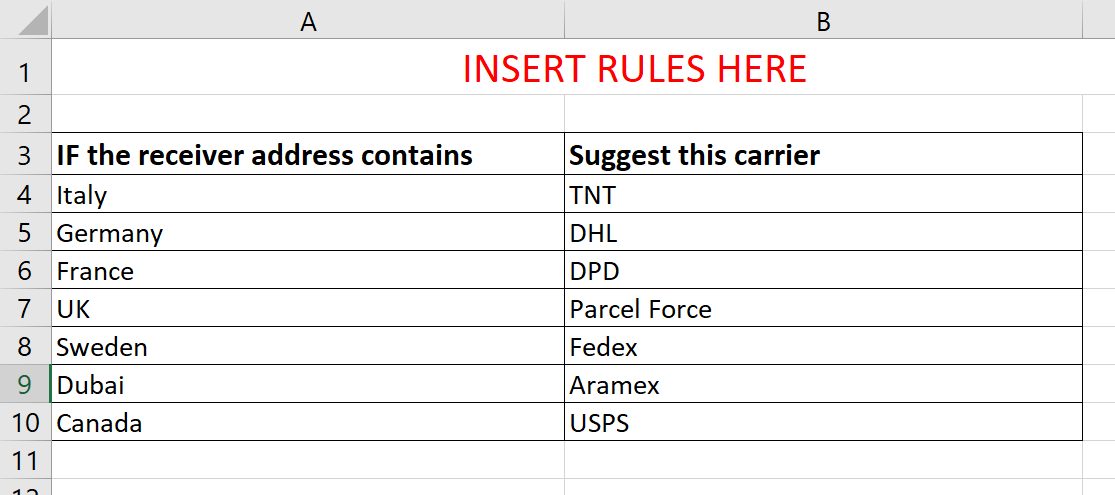
Task: Select column B header
Action: 823,21
